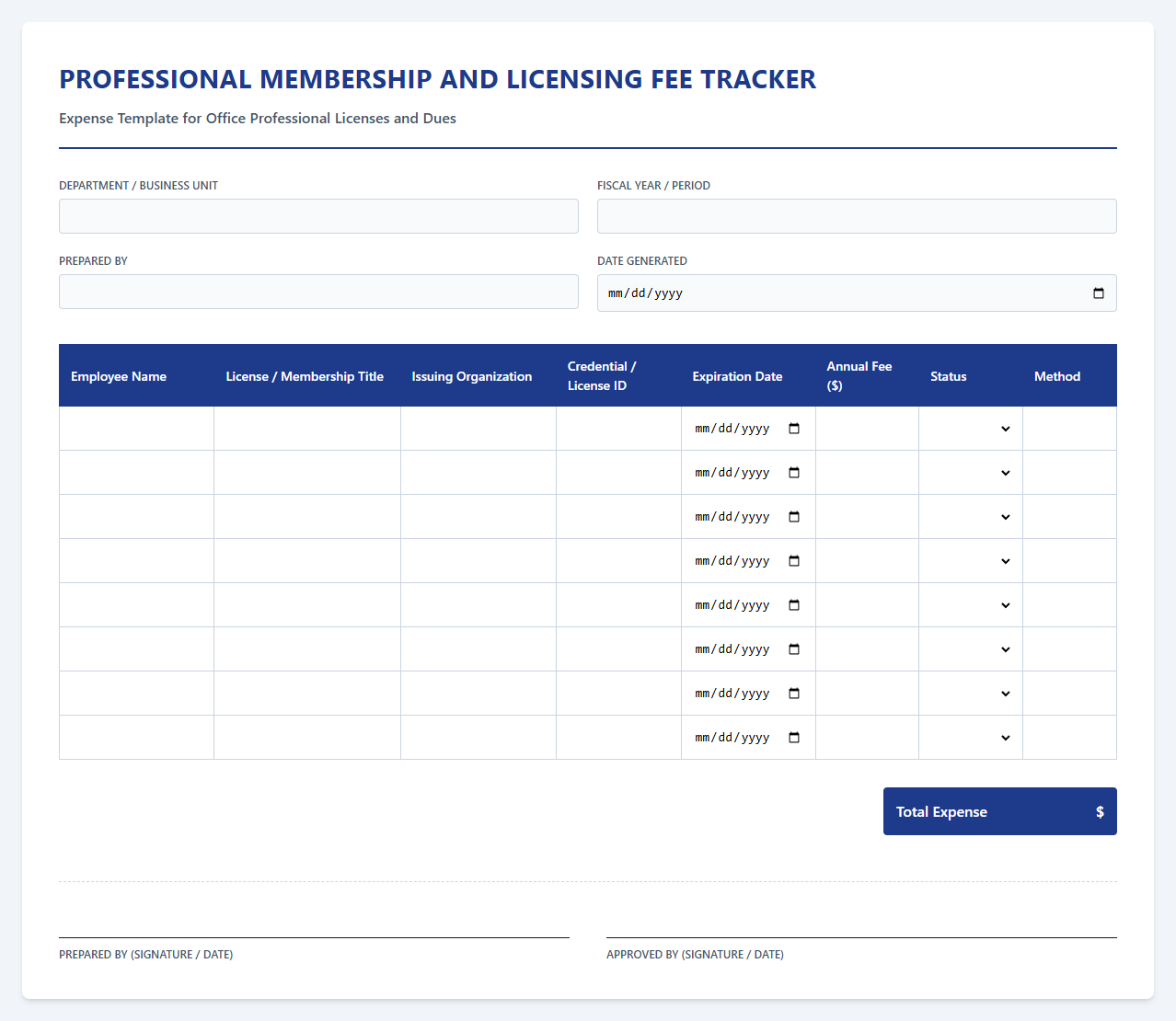Focus the Department / Business Unit field
This screenshot has height=1021, width=1176.
coord(318,216)
